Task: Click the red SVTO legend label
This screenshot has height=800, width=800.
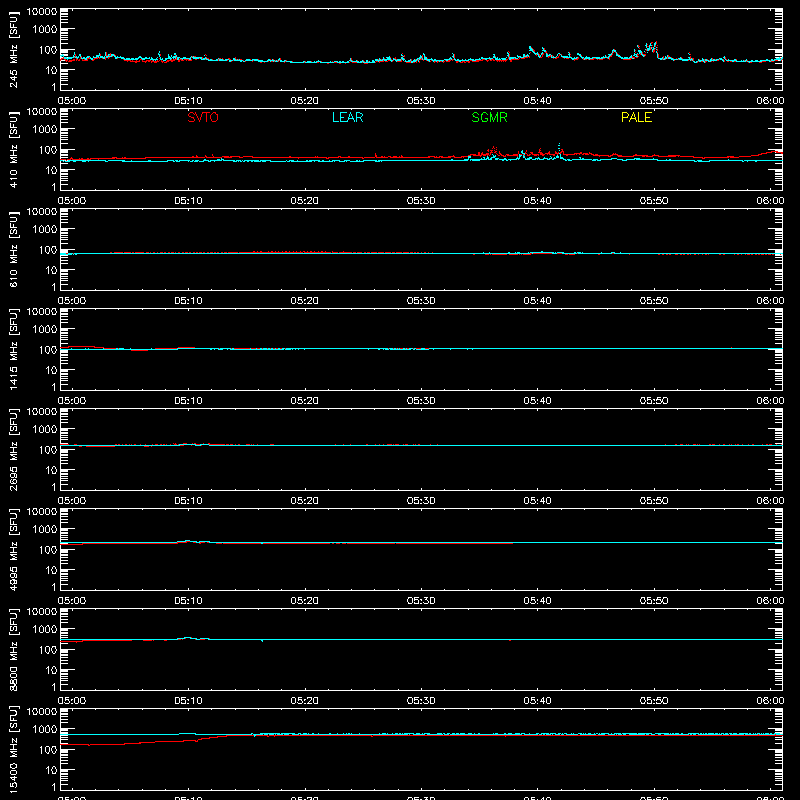Action: tap(203, 117)
